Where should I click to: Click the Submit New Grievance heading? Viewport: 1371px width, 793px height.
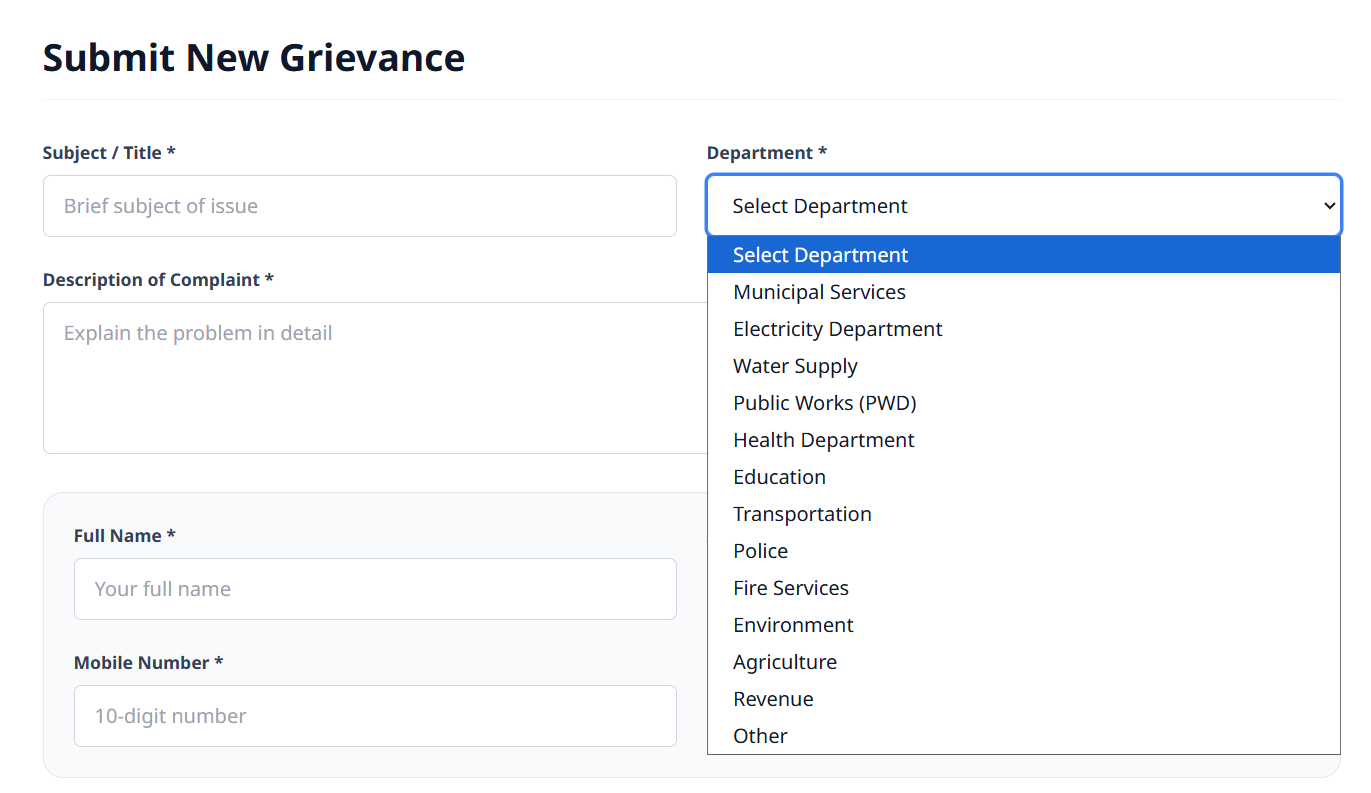(x=253, y=57)
